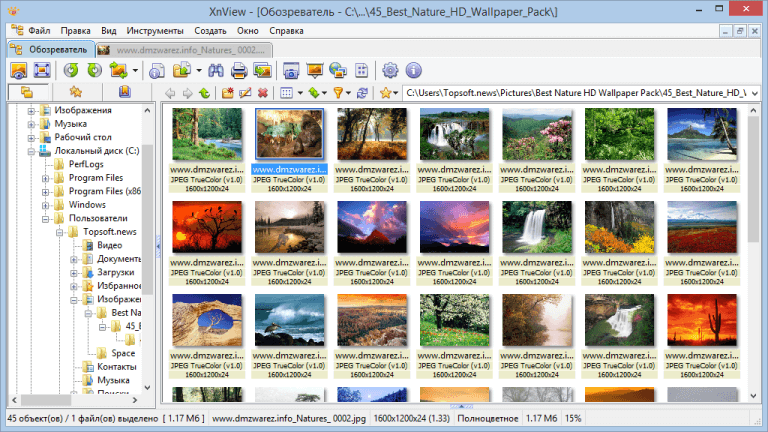Click thumbnail pane scroll down arrow
768x432 pixels.
tap(753, 396)
